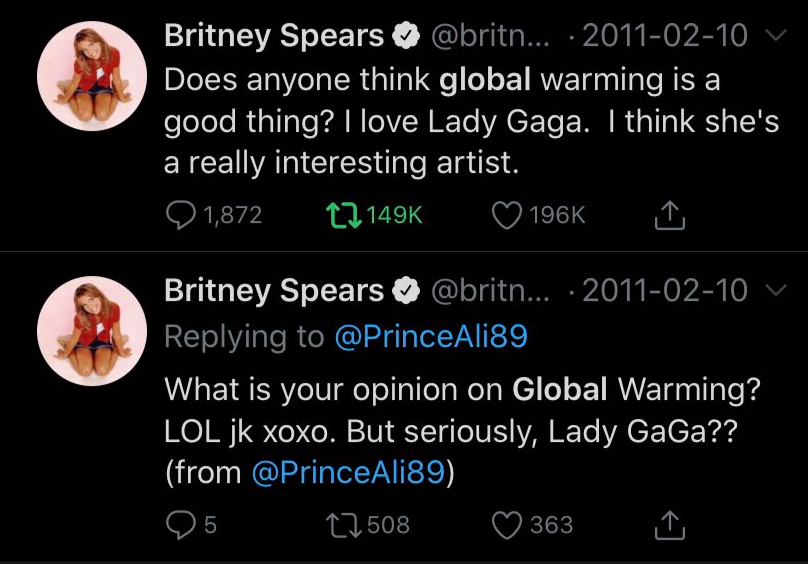
Task: Open the second tweet's 2011-02-10 timestamp
Action: (665, 290)
